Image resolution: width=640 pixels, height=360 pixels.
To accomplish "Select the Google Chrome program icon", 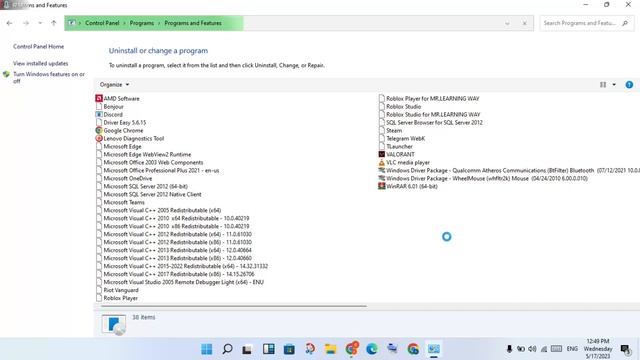I will (99, 130).
